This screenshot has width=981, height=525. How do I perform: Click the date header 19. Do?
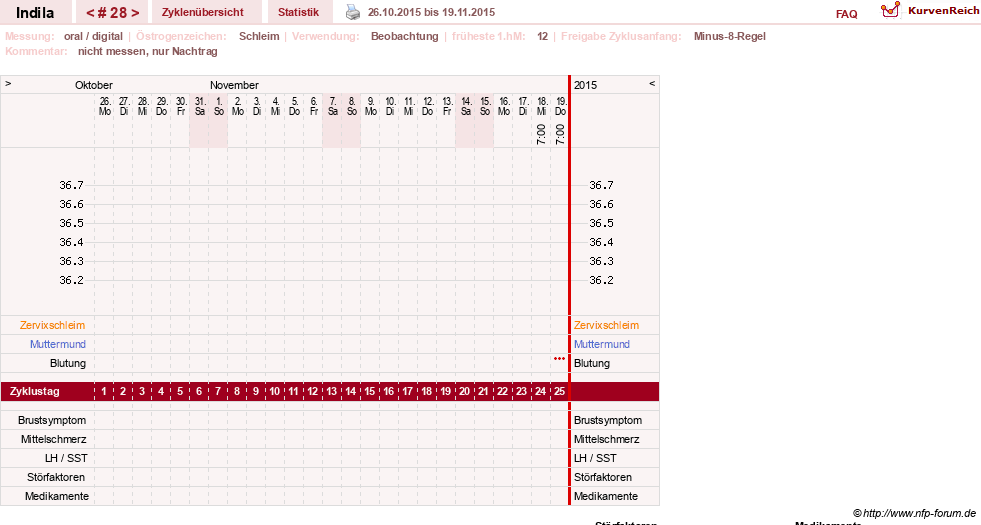click(x=561, y=106)
